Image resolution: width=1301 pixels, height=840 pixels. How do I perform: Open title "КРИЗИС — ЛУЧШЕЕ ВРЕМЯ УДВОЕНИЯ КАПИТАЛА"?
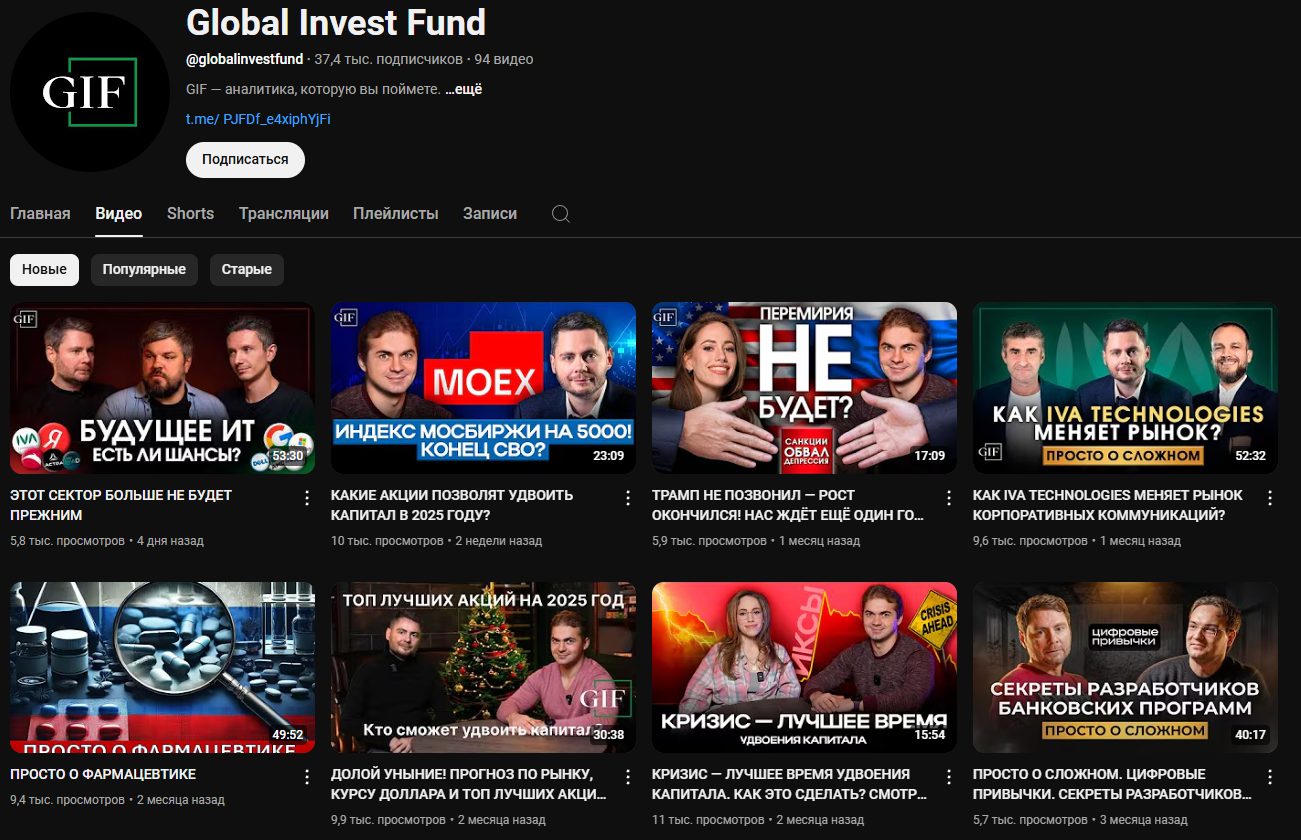(789, 784)
